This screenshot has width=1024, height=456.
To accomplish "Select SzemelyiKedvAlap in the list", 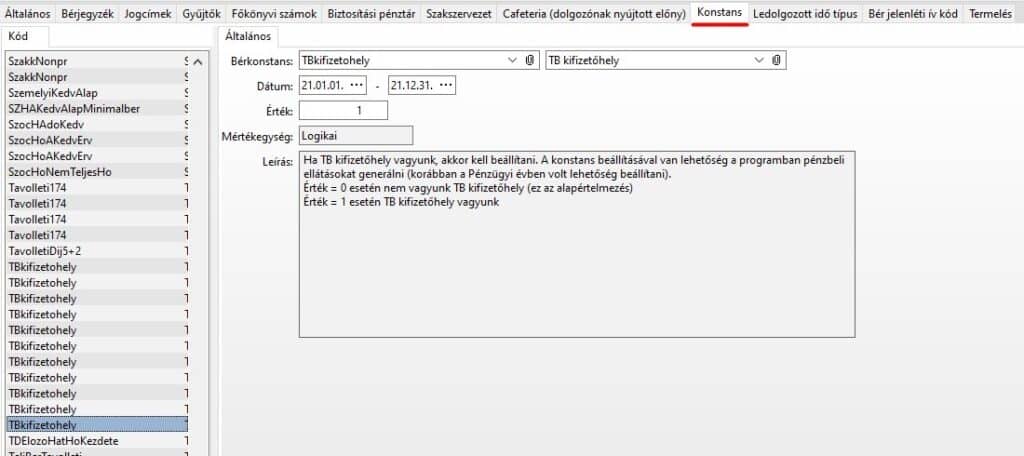I will tap(96, 93).
